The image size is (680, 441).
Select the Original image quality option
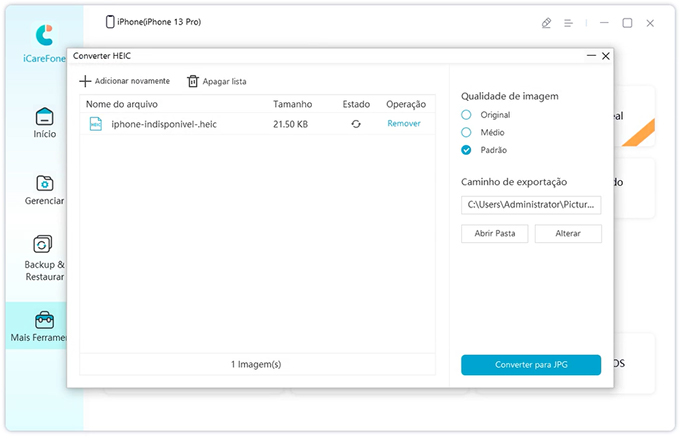[x=466, y=115]
